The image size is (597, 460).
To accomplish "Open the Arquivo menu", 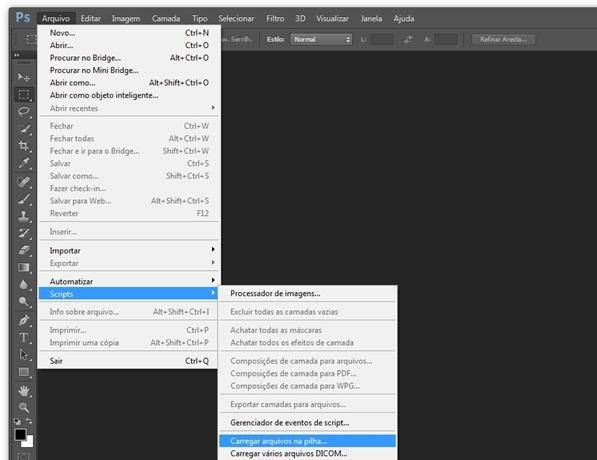I will click(x=56, y=18).
